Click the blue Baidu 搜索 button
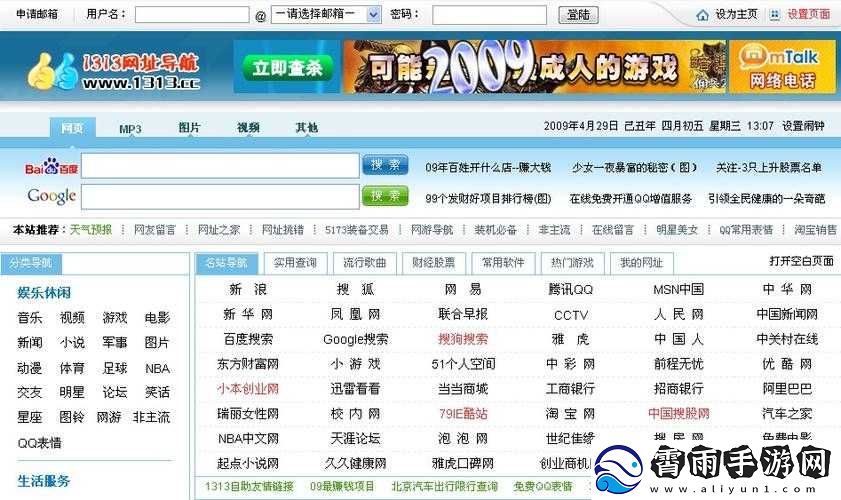 tap(385, 165)
